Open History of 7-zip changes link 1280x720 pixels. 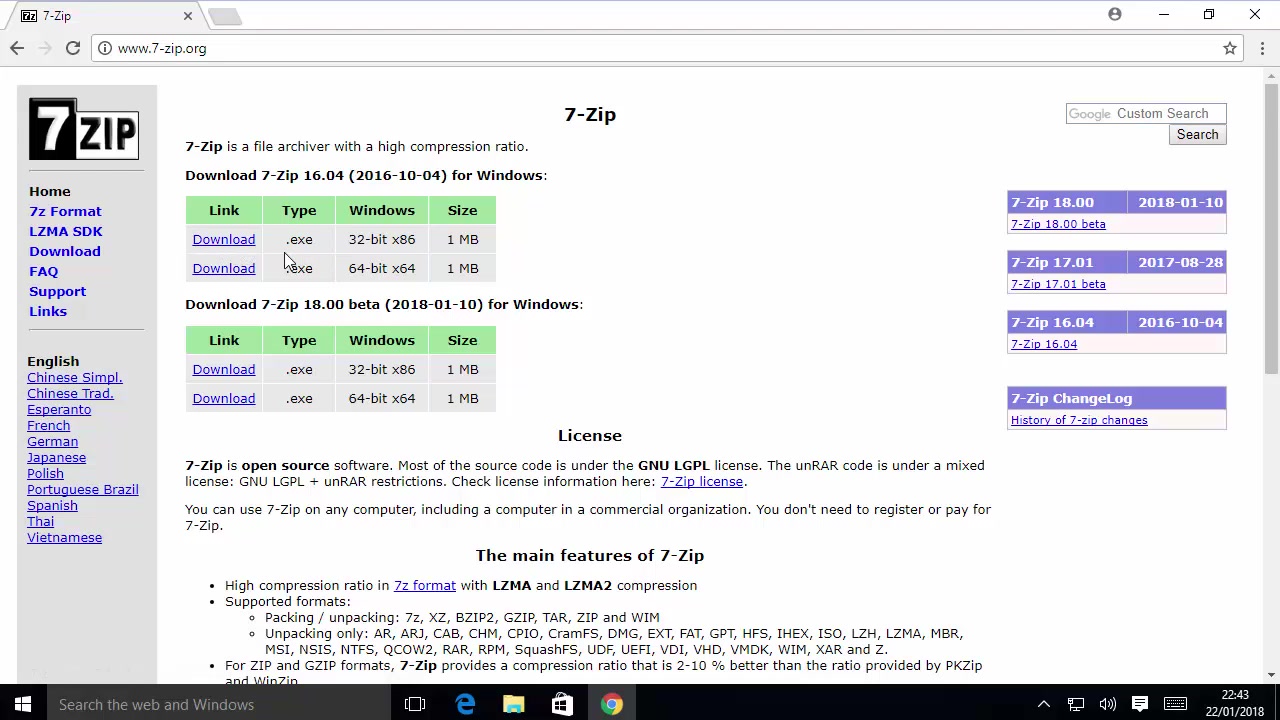click(1079, 420)
